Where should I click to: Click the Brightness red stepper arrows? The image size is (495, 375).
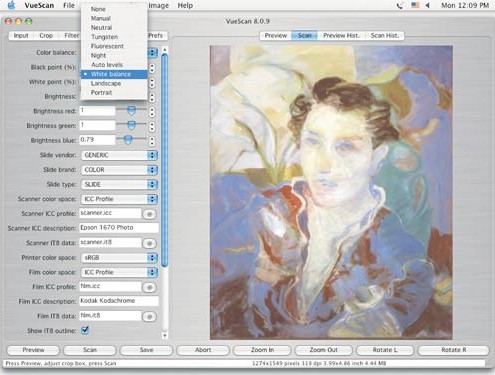[x=152, y=111]
